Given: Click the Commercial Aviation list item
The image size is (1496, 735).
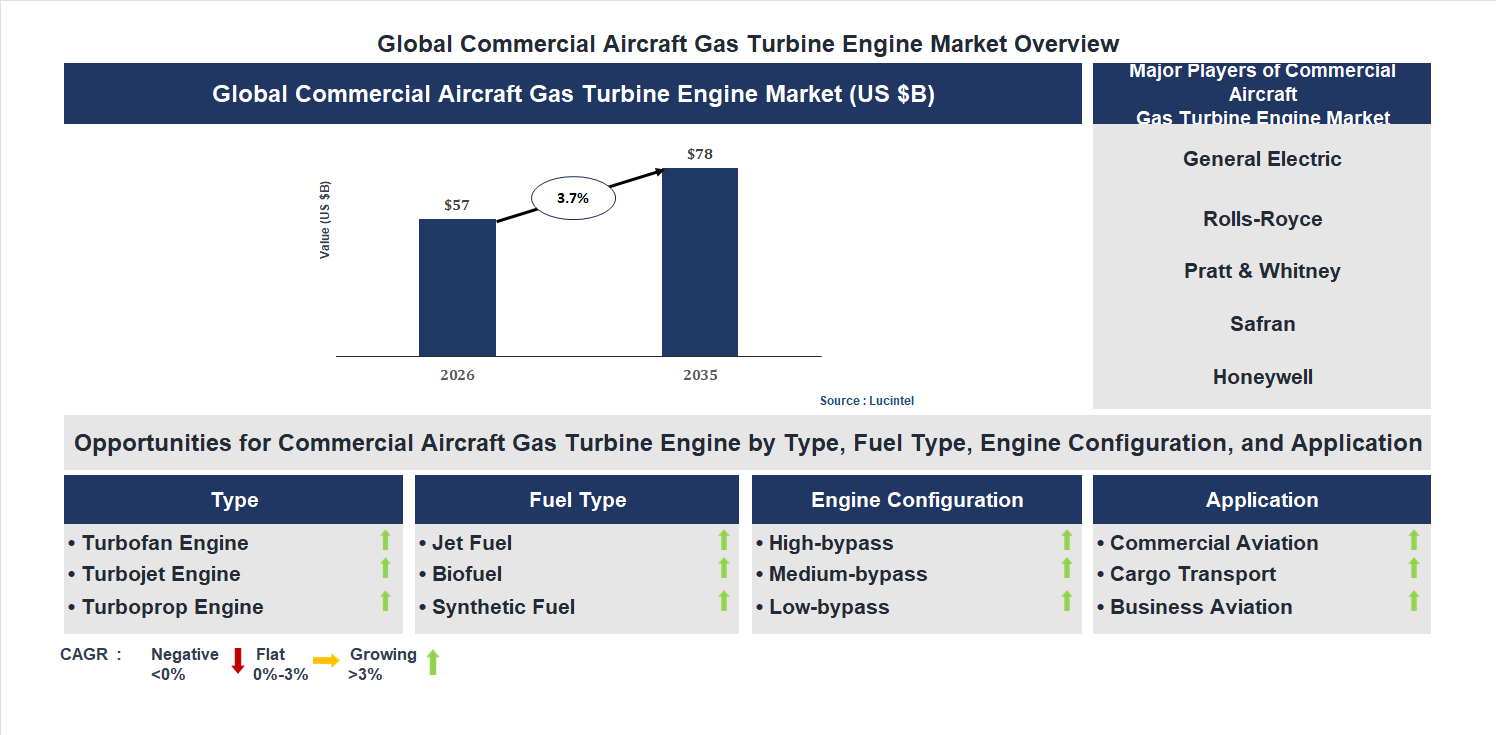Looking at the screenshot, I should point(1207,543).
